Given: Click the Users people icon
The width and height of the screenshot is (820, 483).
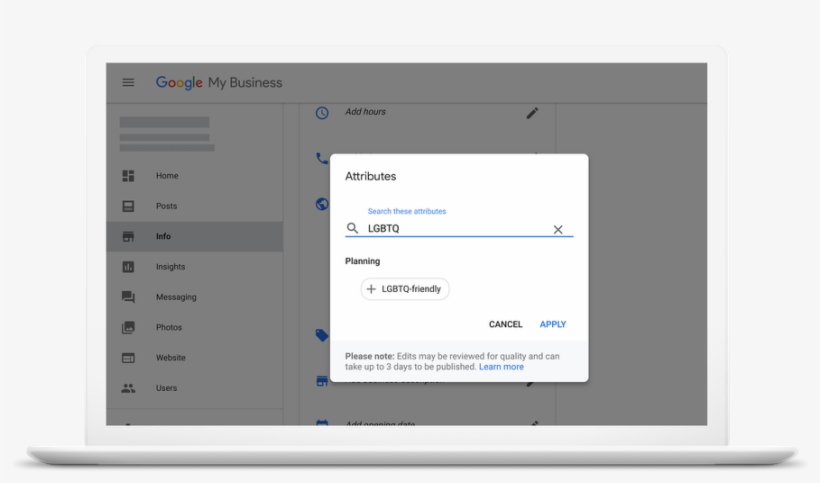Looking at the screenshot, I should coord(128,388).
